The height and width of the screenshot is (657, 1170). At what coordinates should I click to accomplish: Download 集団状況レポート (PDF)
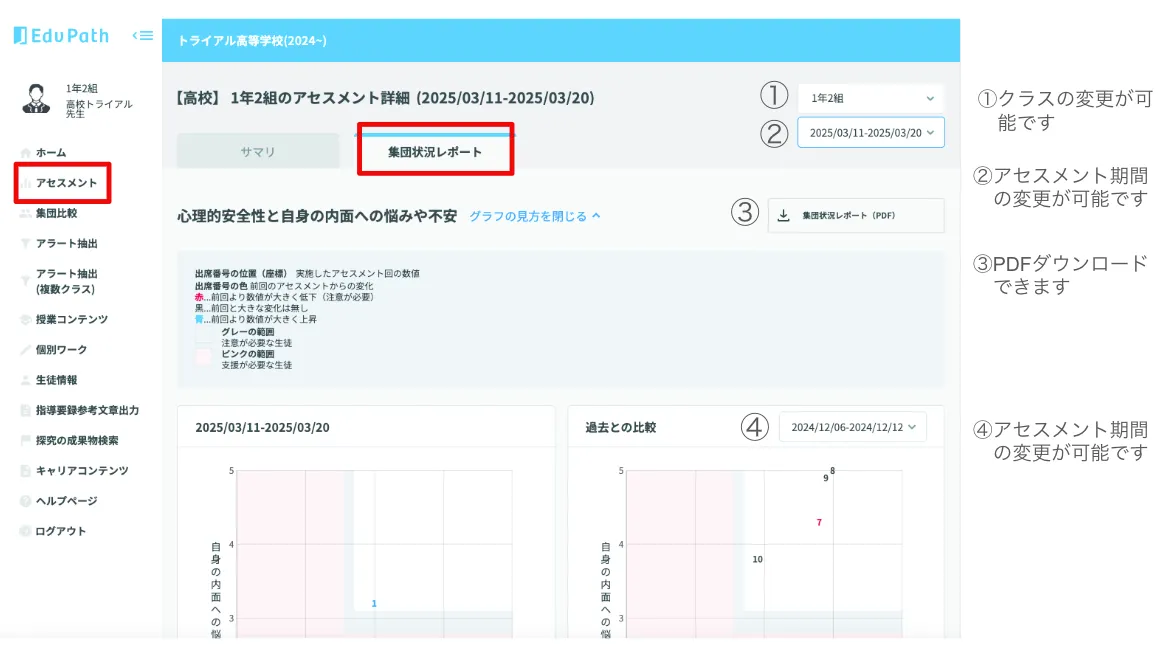[856, 216]
